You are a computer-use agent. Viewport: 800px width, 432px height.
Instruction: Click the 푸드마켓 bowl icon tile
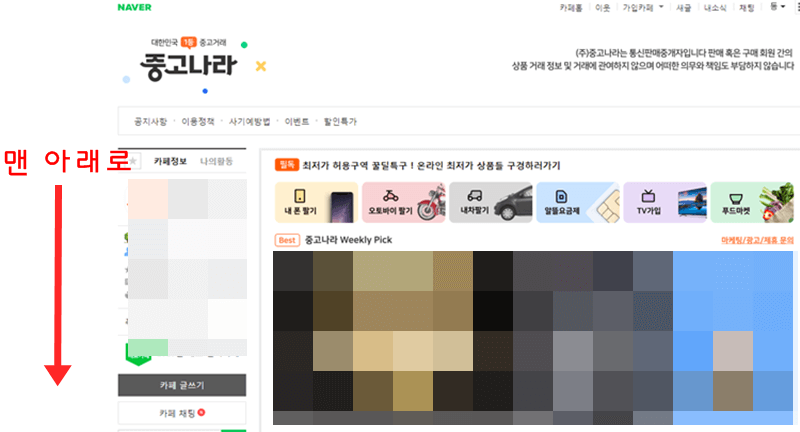tap(752, 202)
